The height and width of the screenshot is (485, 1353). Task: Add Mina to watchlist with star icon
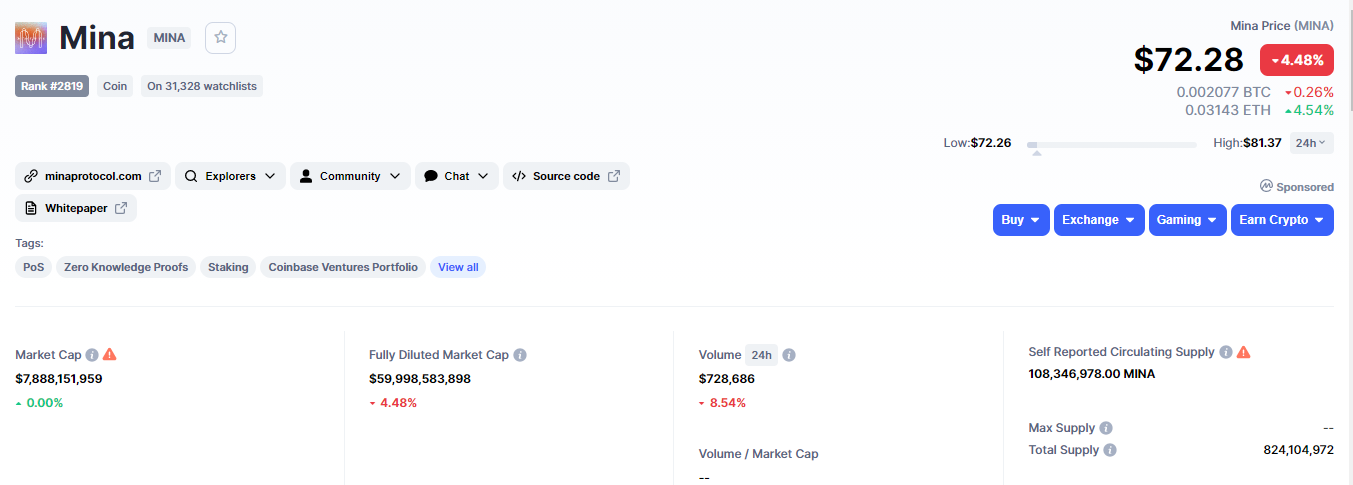point(220,38)
